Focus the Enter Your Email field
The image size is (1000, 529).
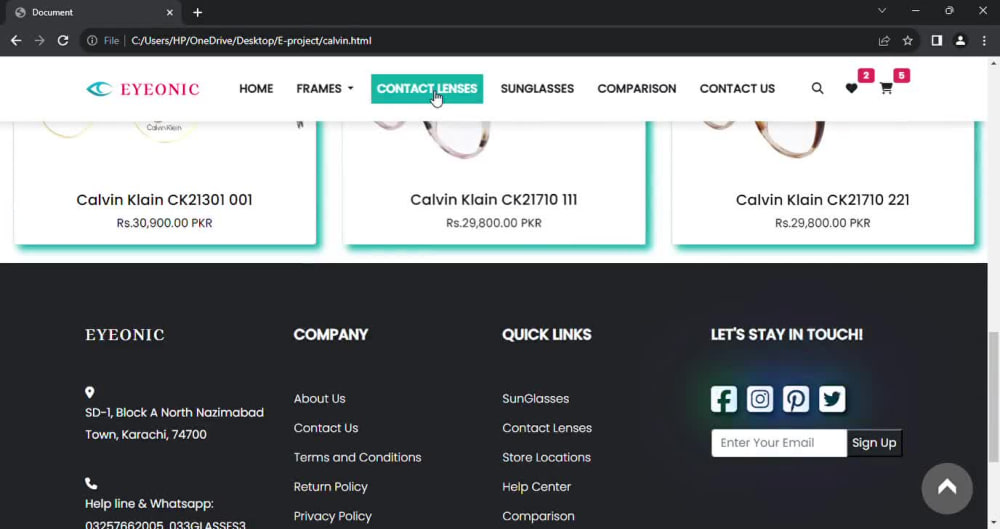(779, 443)
